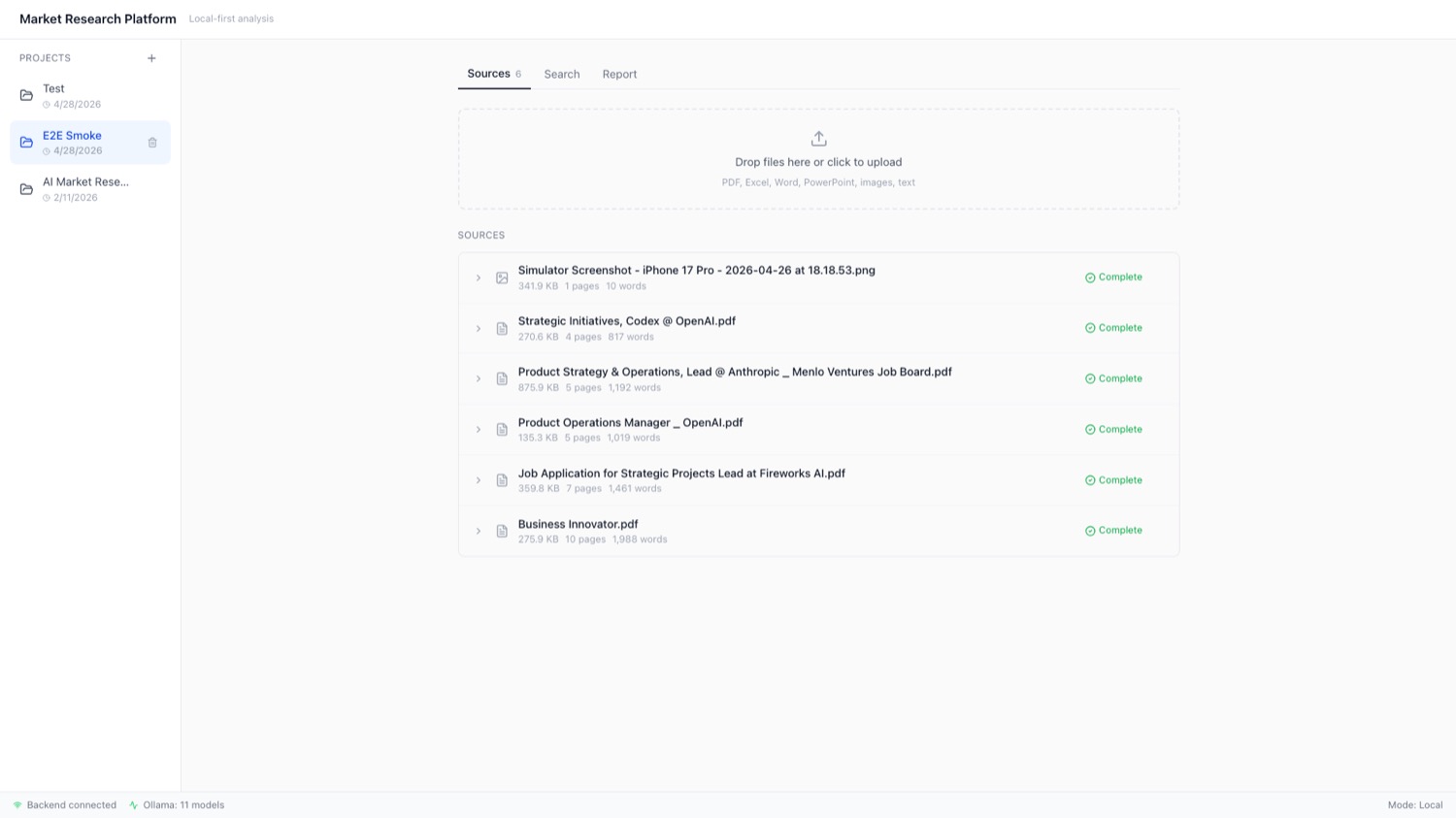Viewport: 1456px width, 818px height.
Task: Click the Market Research Platform title
Action: click(98, 19)
